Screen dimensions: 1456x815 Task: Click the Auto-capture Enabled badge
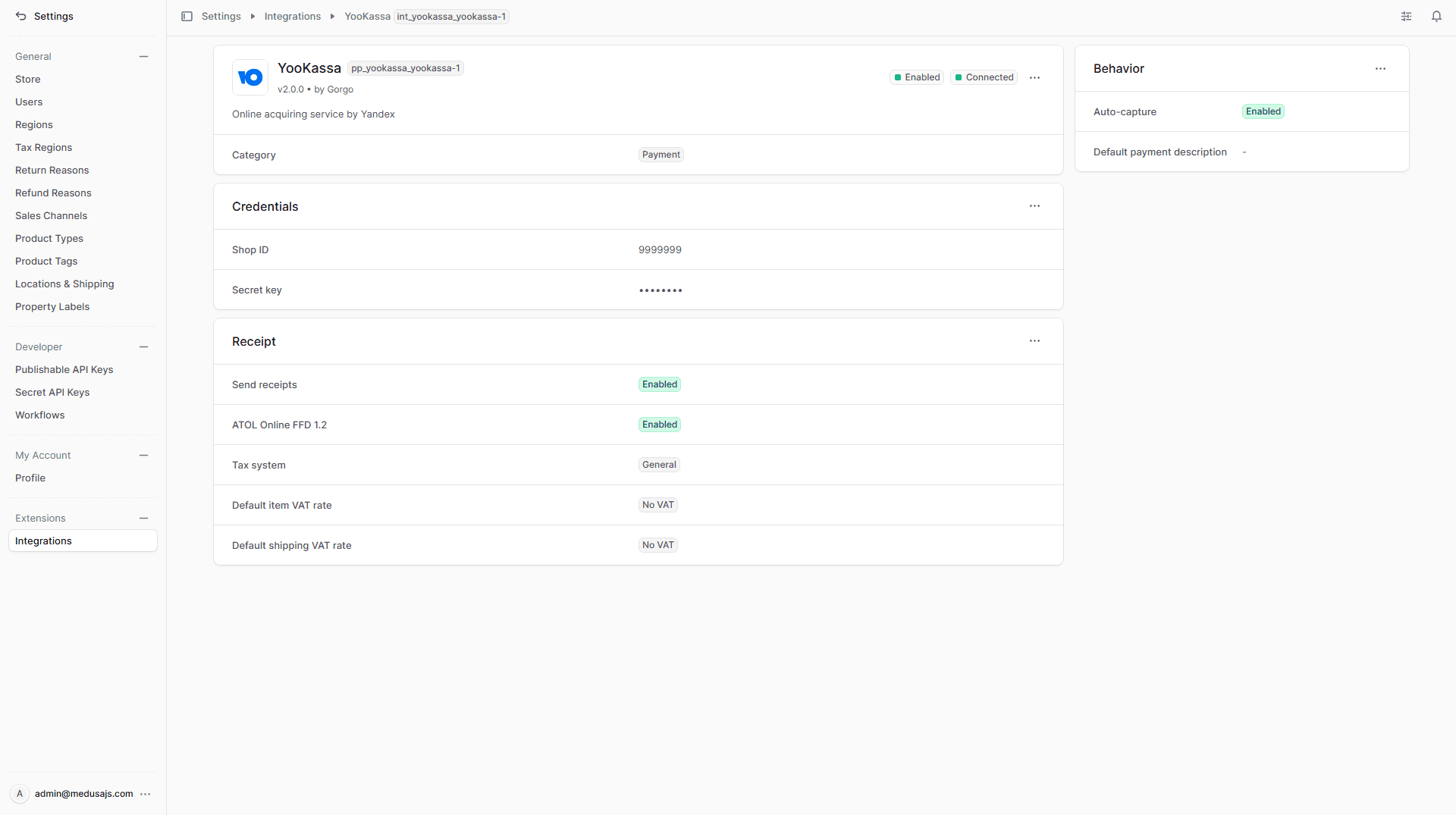click(1263, 111)
